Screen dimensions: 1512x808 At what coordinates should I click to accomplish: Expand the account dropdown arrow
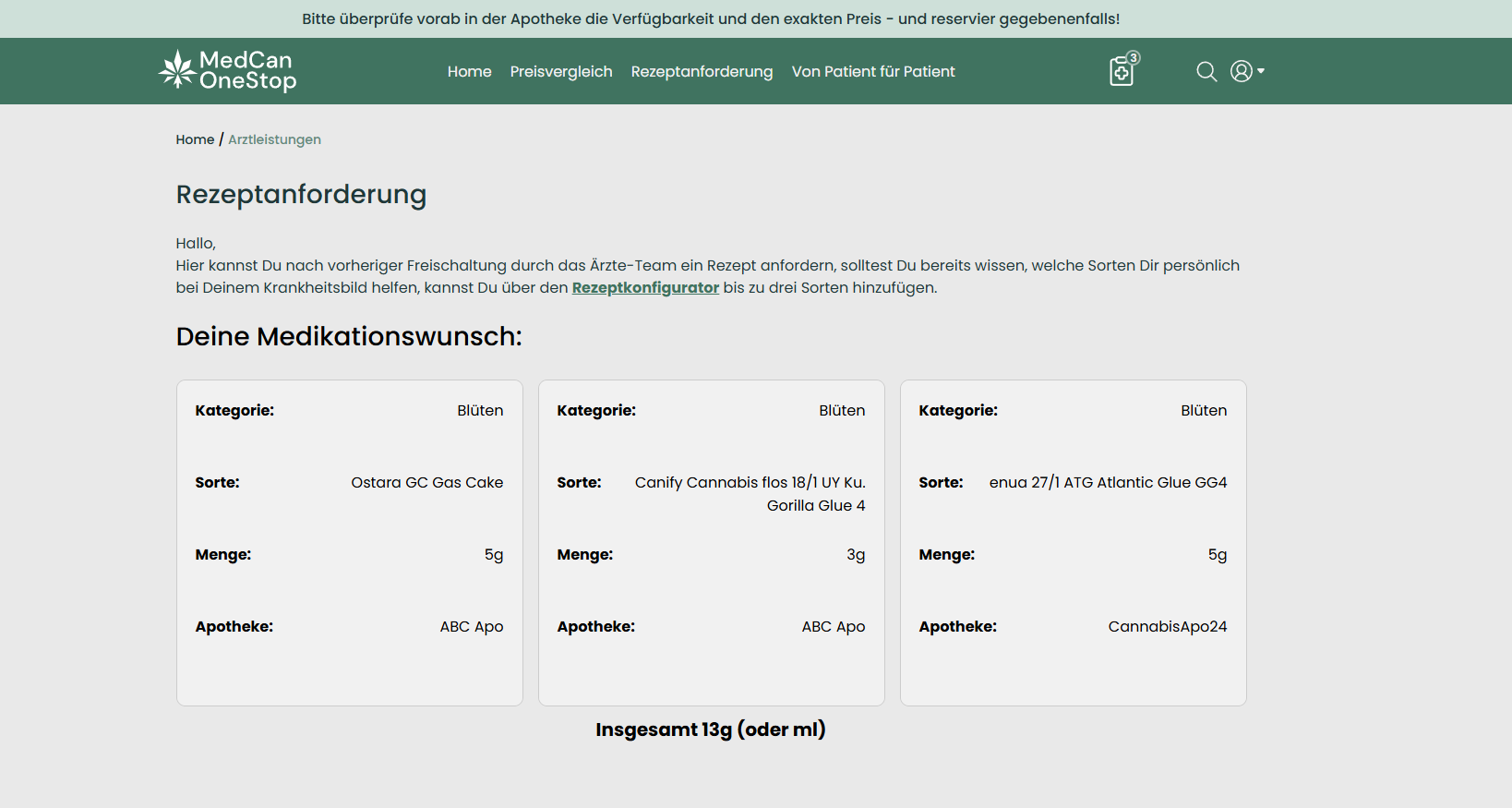(x=1261, y=71)
